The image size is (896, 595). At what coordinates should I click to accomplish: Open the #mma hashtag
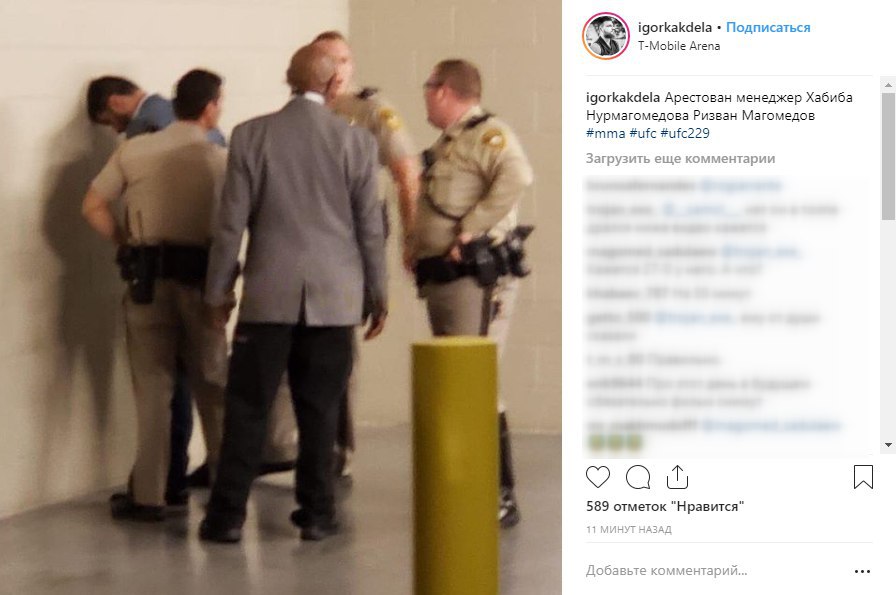pos(605,133)
